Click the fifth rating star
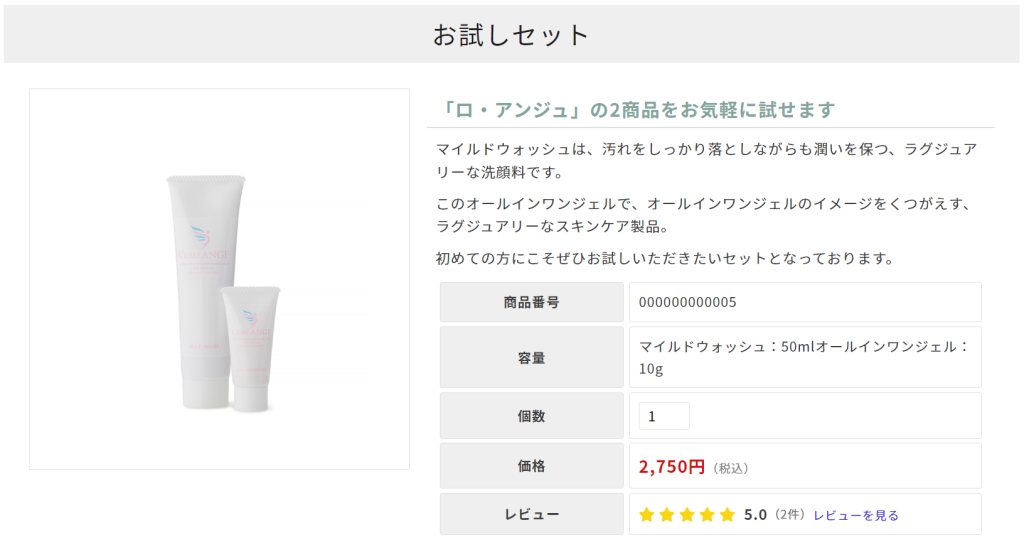Screen dimensions: 1024x540 727,515
